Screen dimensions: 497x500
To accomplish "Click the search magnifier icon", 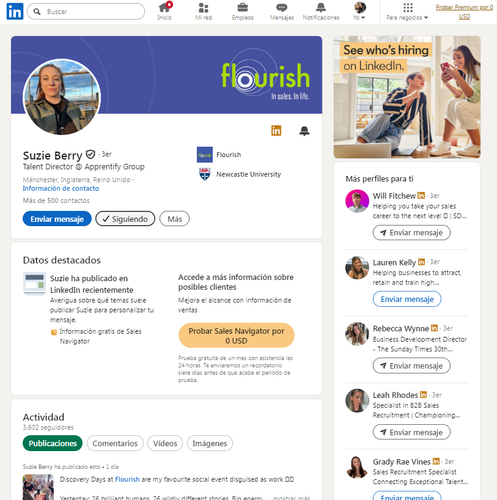I will pos(37,12).
